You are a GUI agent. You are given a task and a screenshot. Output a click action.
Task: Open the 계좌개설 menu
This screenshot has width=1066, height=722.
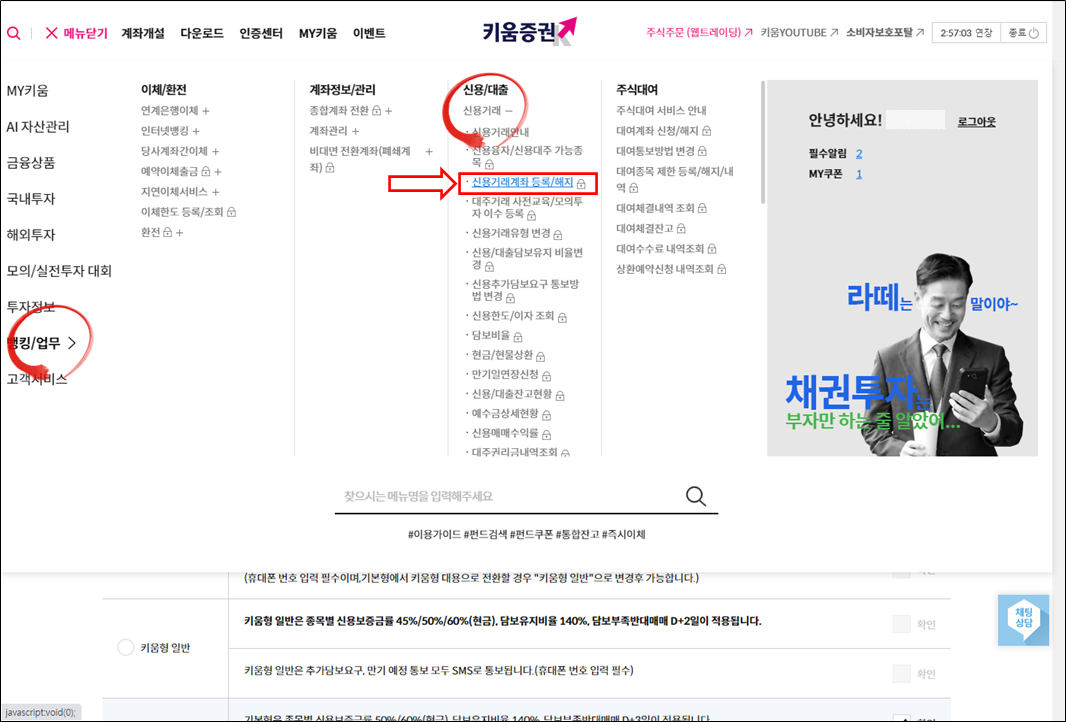[x=143, y=33]
